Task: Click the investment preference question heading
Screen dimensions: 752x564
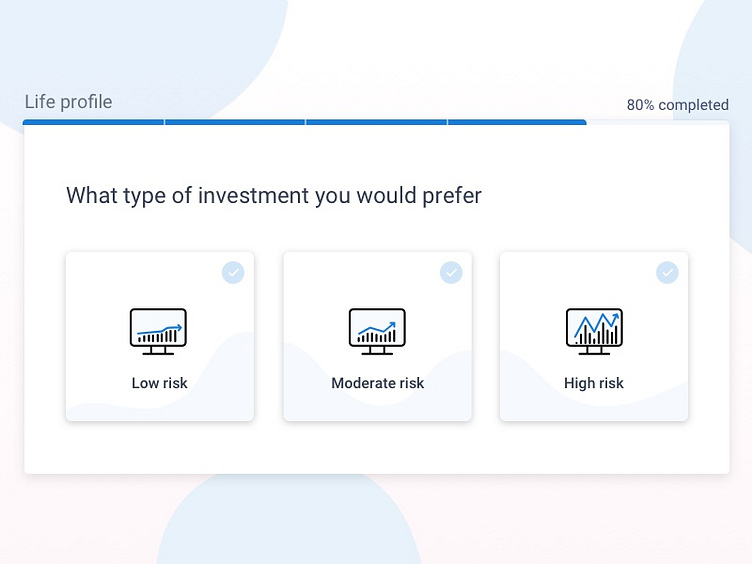Action: (274, 195)
